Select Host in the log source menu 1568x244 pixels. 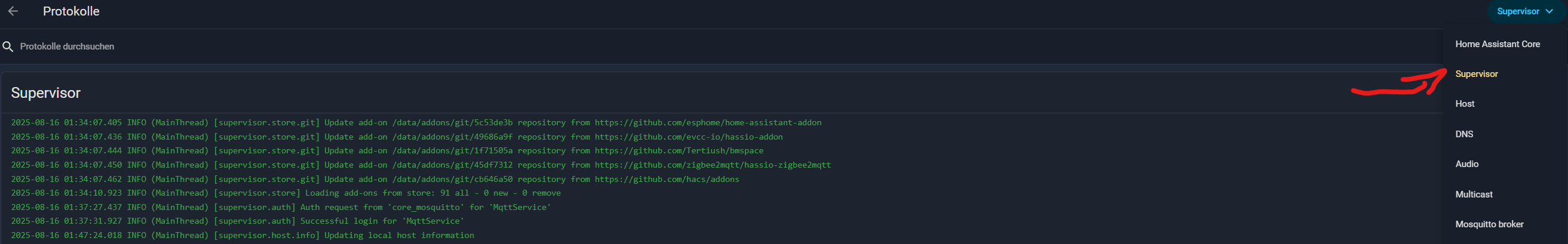(1465, 103)
